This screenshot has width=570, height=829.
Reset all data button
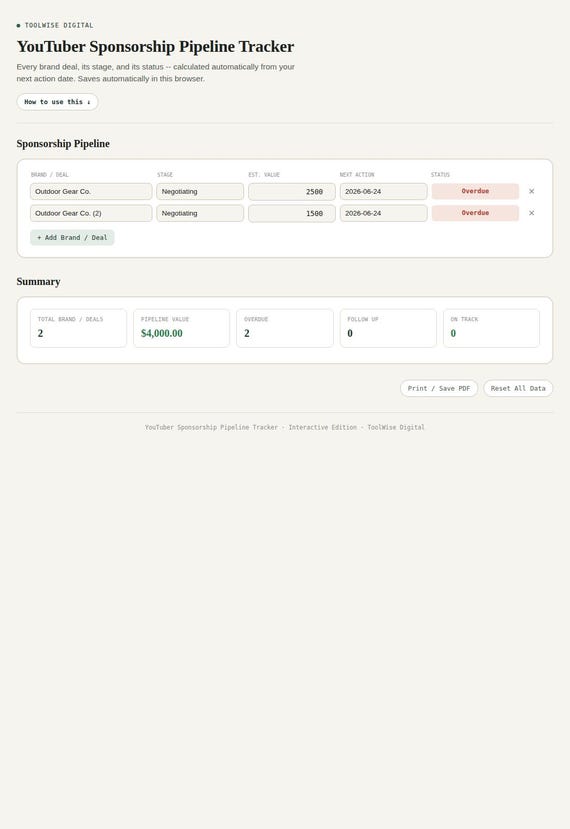(518, 389)
